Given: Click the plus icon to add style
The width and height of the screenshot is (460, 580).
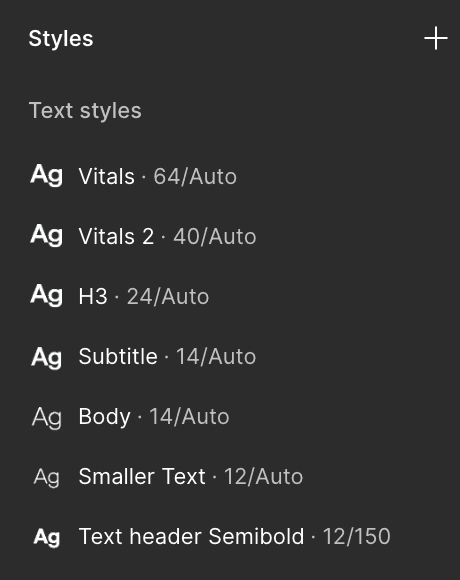Looking at the screenshot, I should click(436, 38).
